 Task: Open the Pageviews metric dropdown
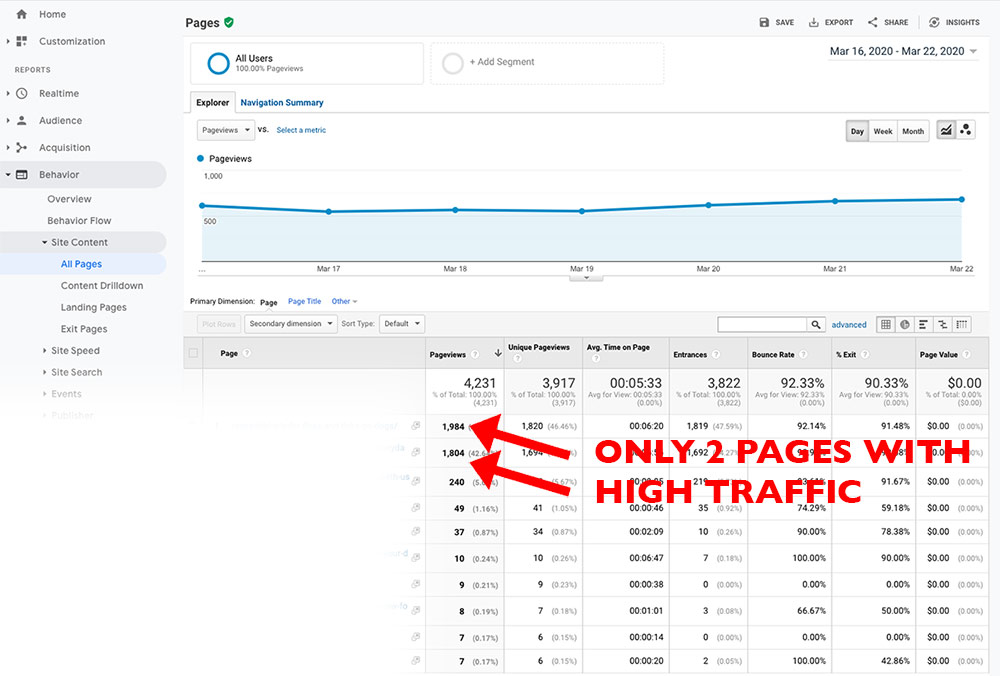226,130
